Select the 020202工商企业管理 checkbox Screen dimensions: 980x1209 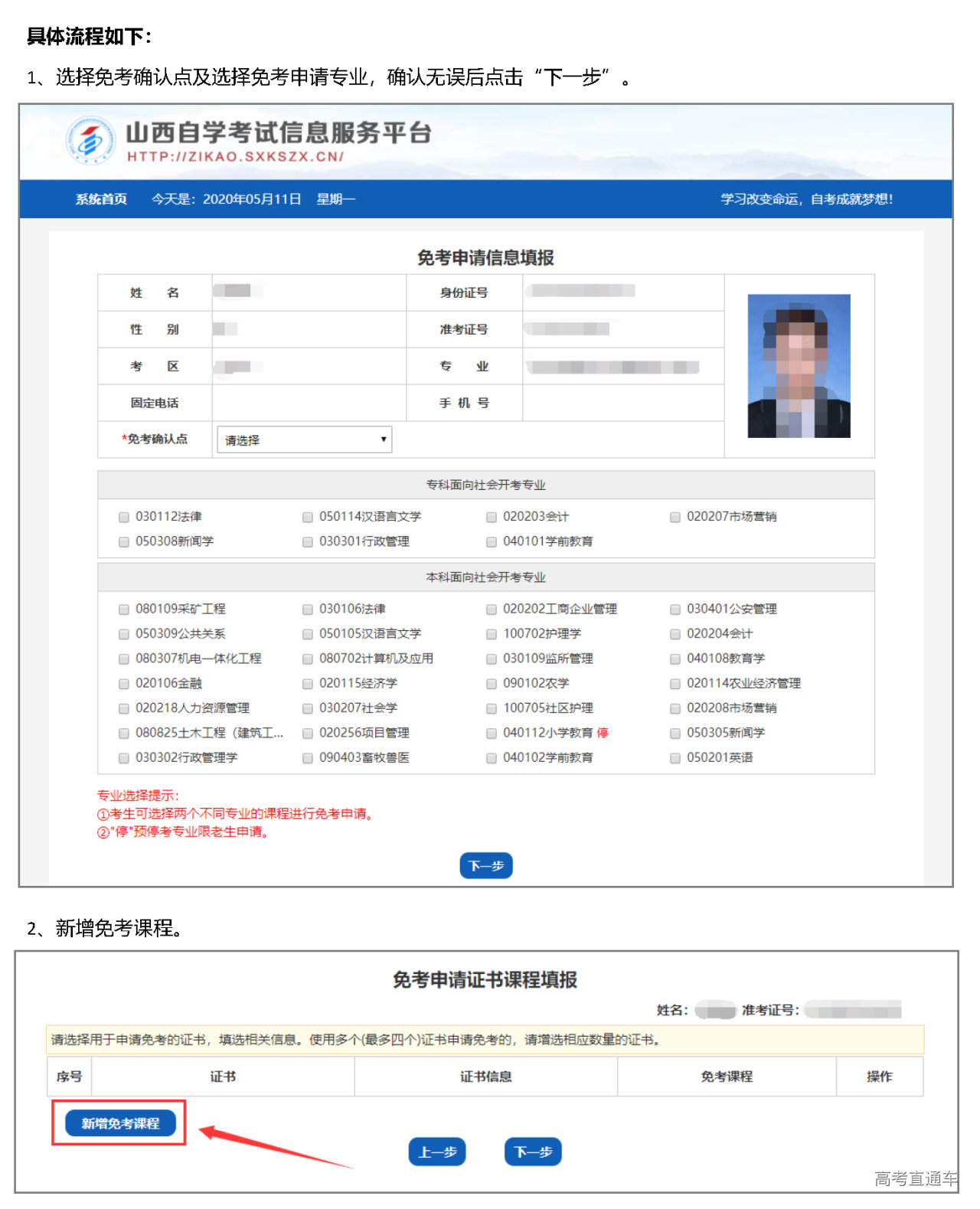coord(492,609)
